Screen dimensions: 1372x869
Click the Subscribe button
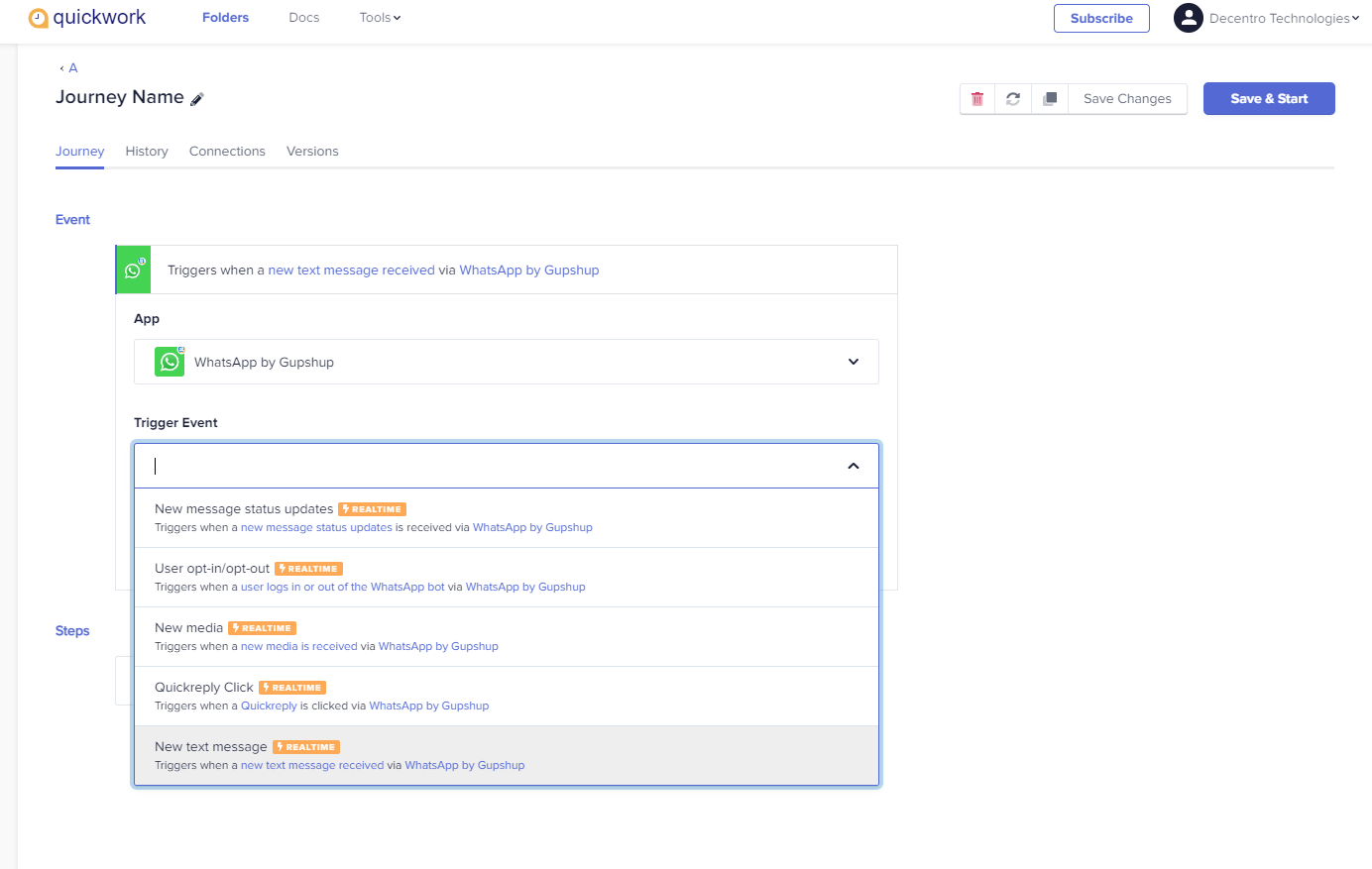point(1101,18)
